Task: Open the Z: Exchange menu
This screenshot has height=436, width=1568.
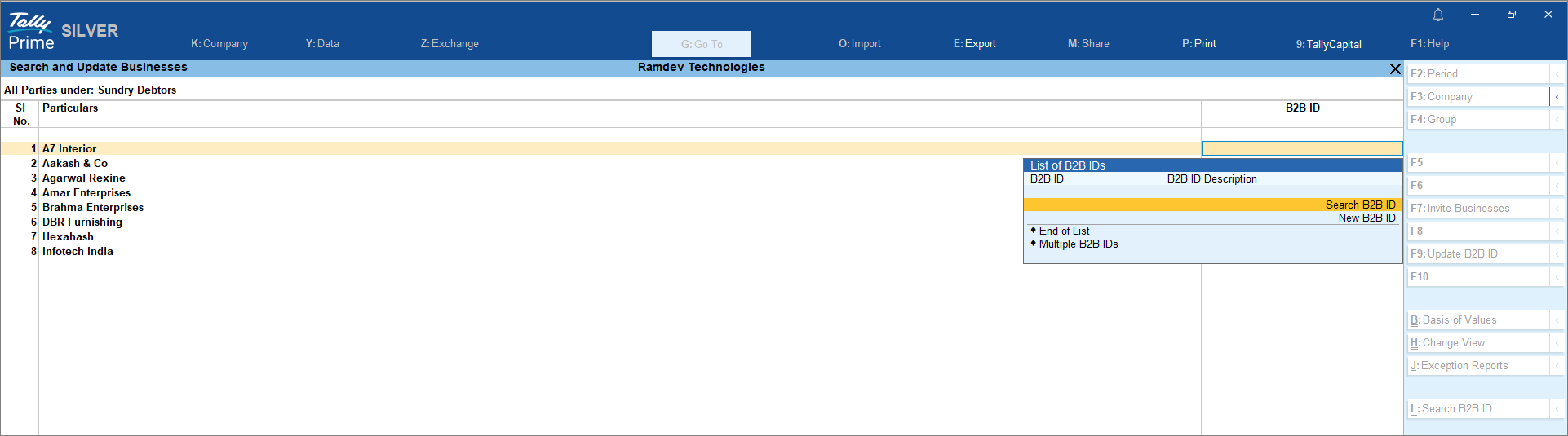Action: pos(450,44)
